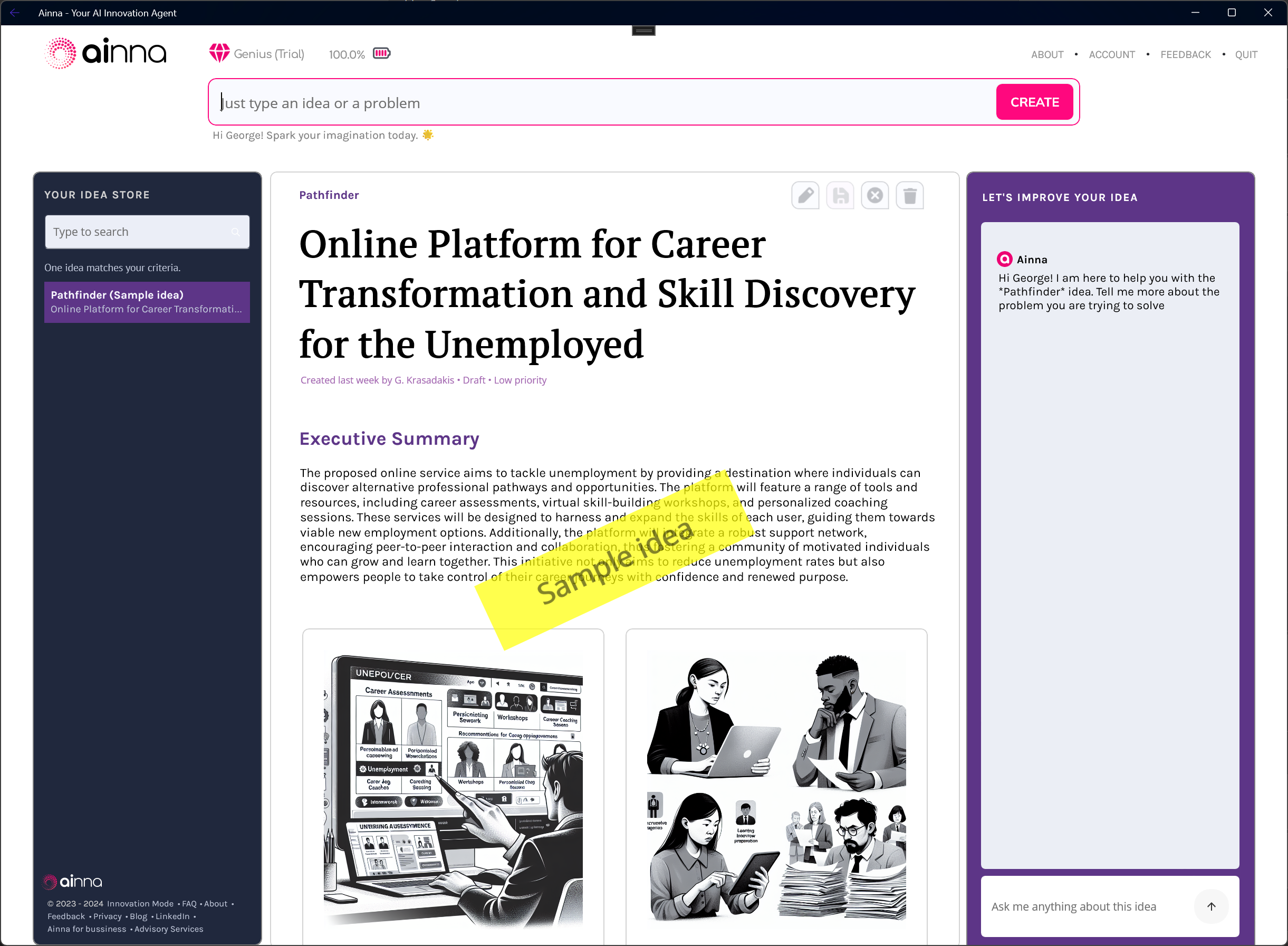Image resolution: width=1288 pixels, height=946 pixels.
Task: Click the trash delete idea icon
Action: coord(910,196)
